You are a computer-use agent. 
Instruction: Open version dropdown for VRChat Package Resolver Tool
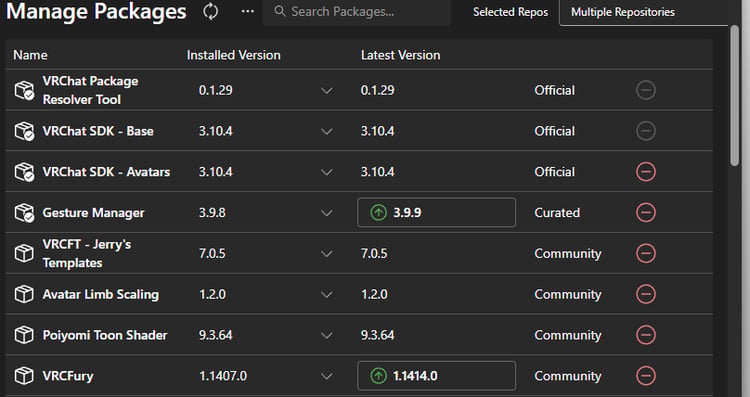[327, 90]
